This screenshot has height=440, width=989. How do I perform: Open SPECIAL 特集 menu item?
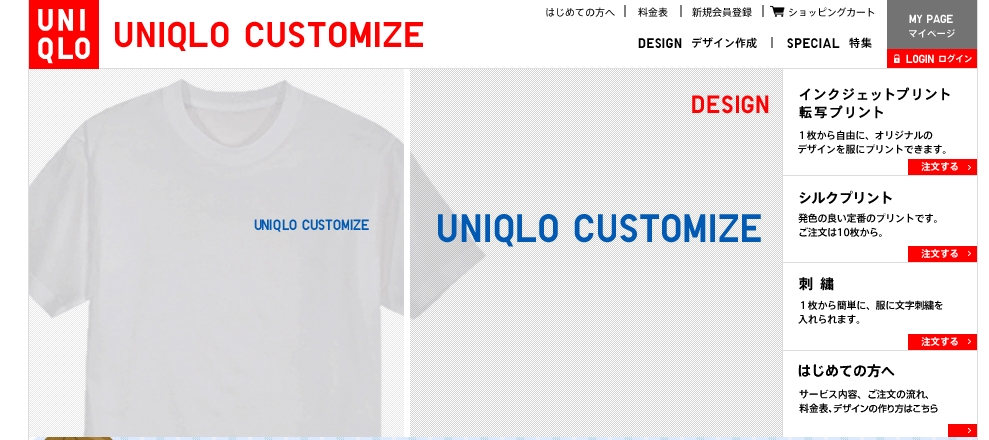(x=829, y=43)
